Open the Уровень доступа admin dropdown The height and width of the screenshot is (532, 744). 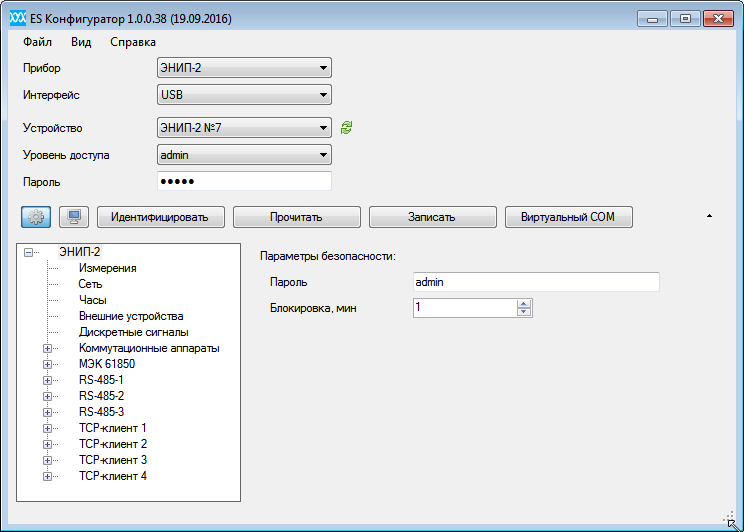click(244, 155)
